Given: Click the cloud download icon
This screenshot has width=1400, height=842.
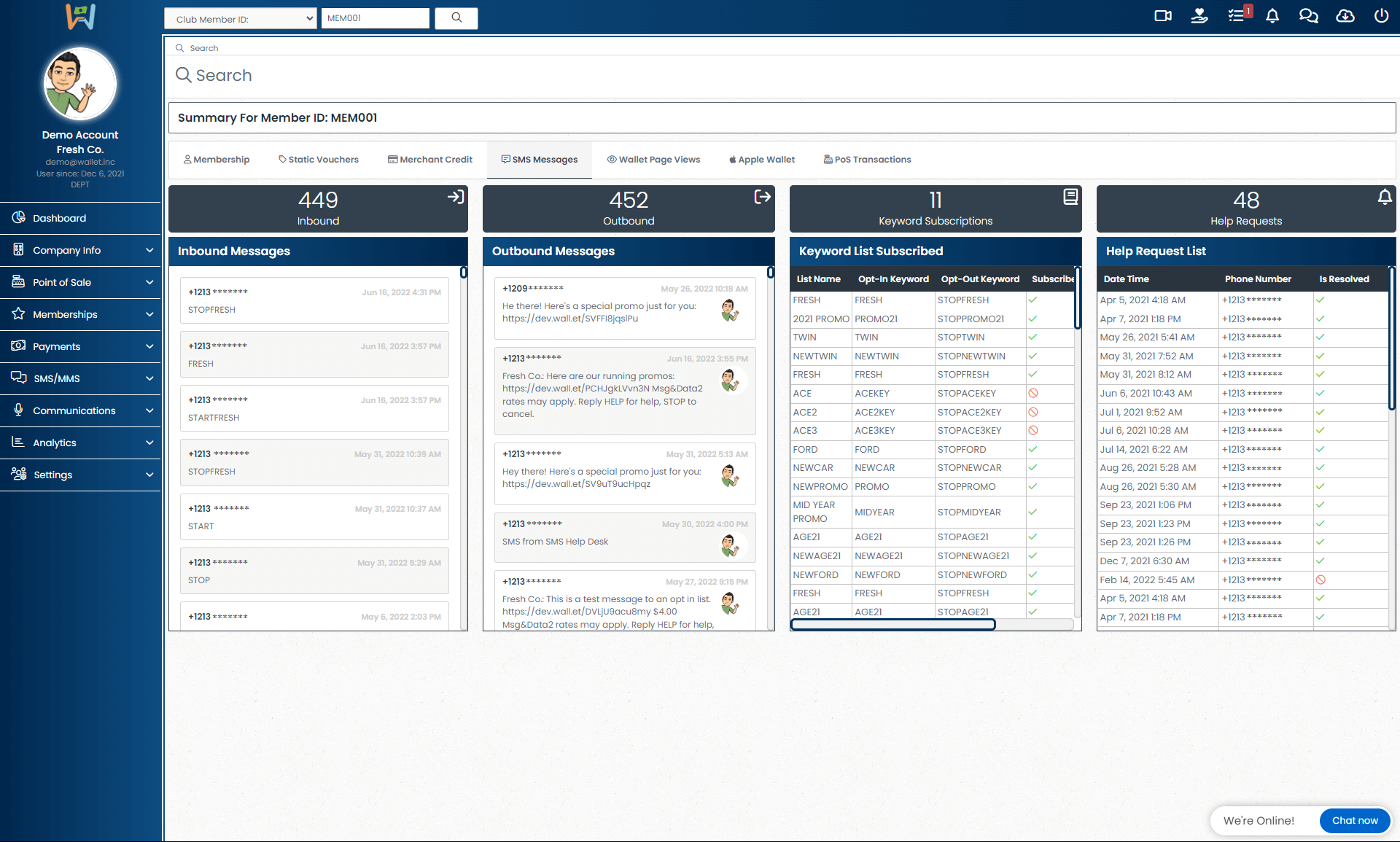Looking at the screenshot, I should pos(1345,16).
